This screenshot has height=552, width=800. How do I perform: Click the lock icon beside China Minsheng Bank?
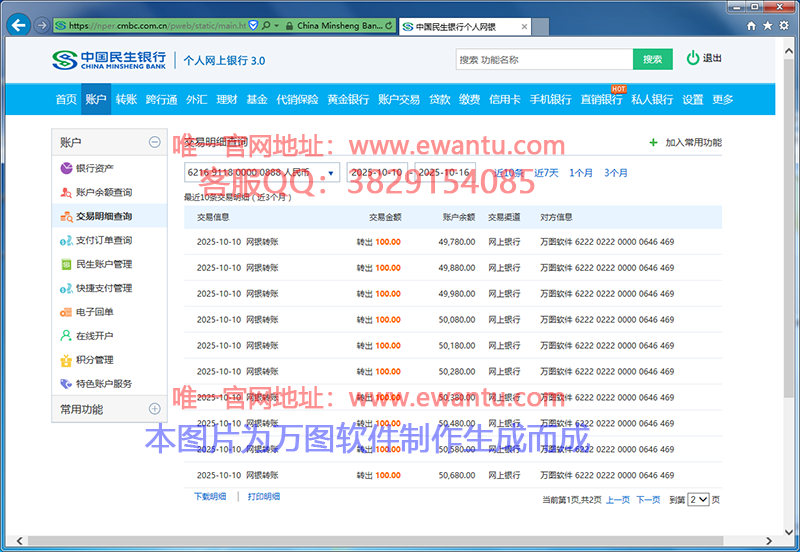click(x=289, y=26)
